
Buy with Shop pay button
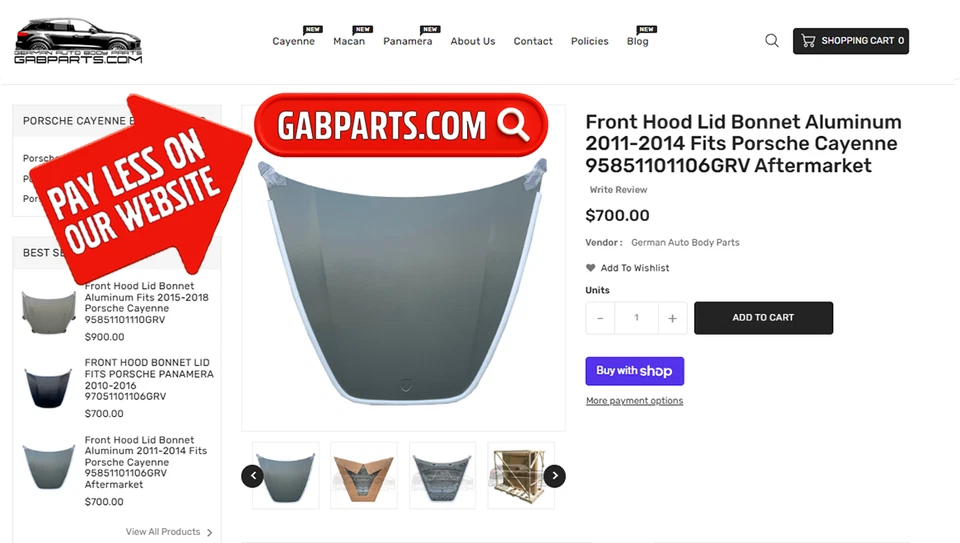pos(634,371)
